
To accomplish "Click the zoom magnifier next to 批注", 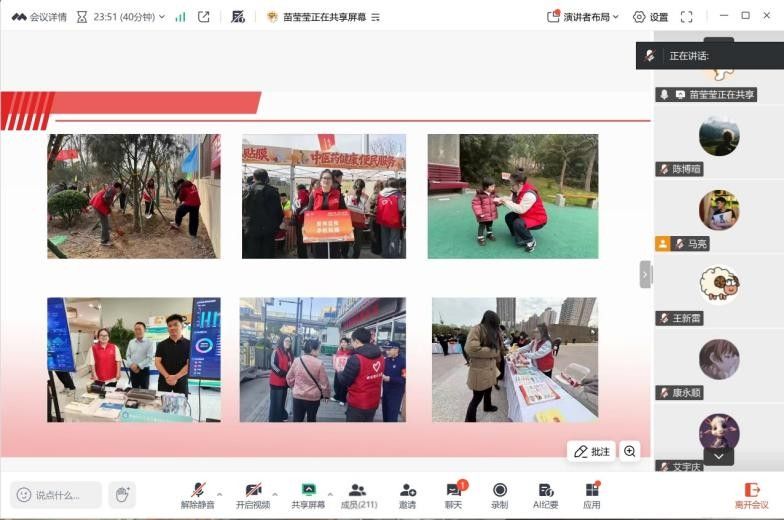I will tap(630, 451).
